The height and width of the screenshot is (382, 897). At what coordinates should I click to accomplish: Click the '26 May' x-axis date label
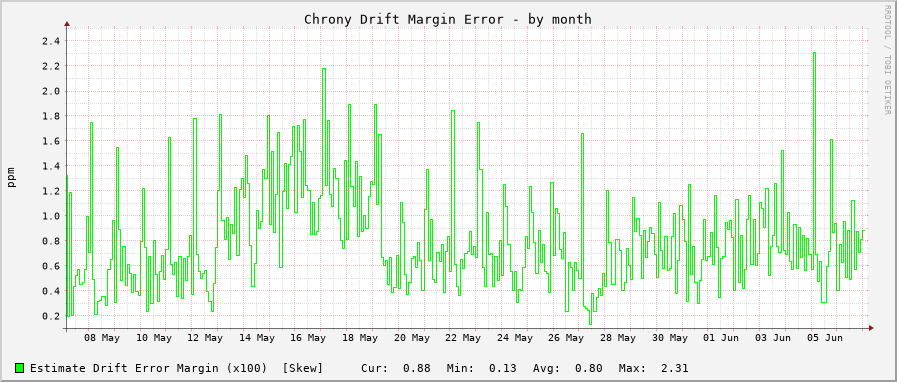(x=566, y=339)
